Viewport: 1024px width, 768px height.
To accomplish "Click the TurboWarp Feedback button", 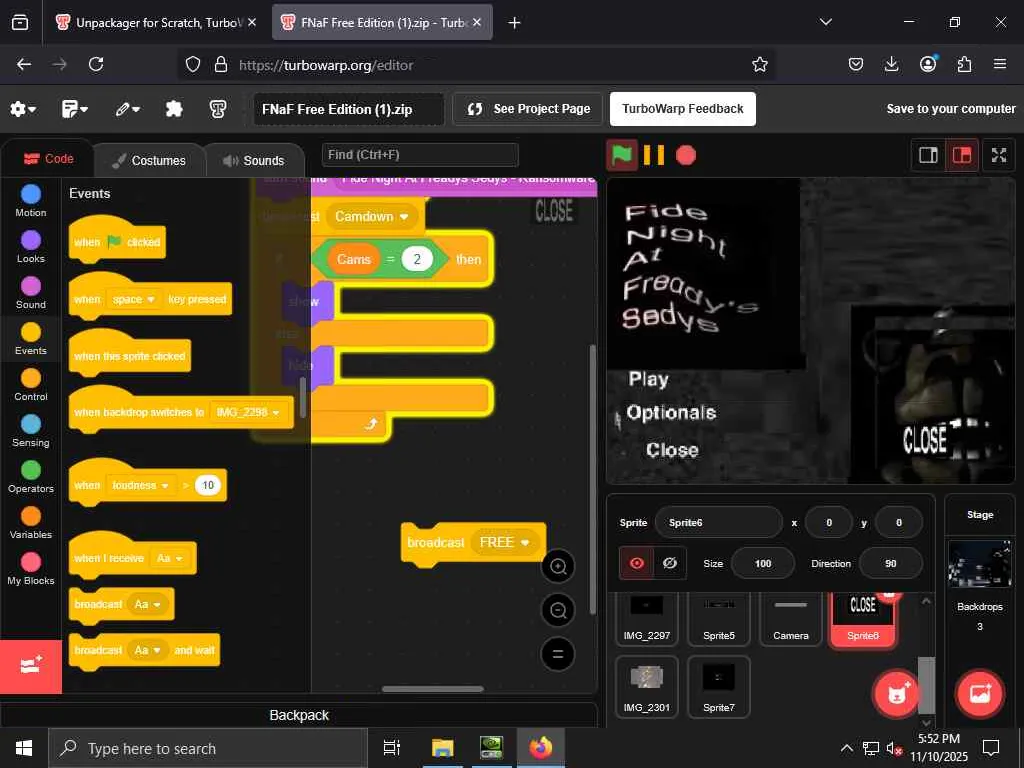I will 682,109.
